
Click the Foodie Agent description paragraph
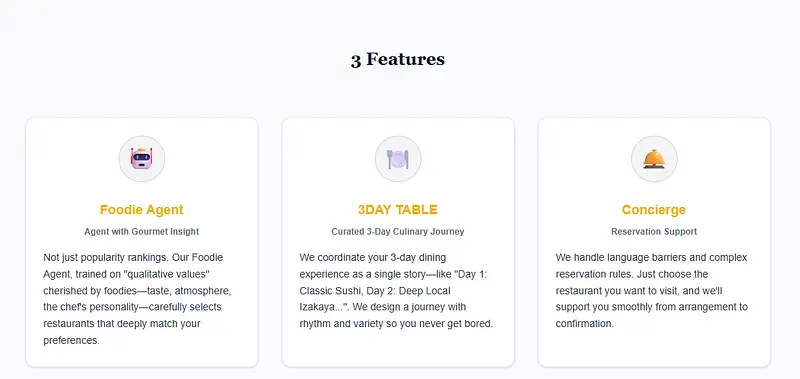[x=138, y=299]
